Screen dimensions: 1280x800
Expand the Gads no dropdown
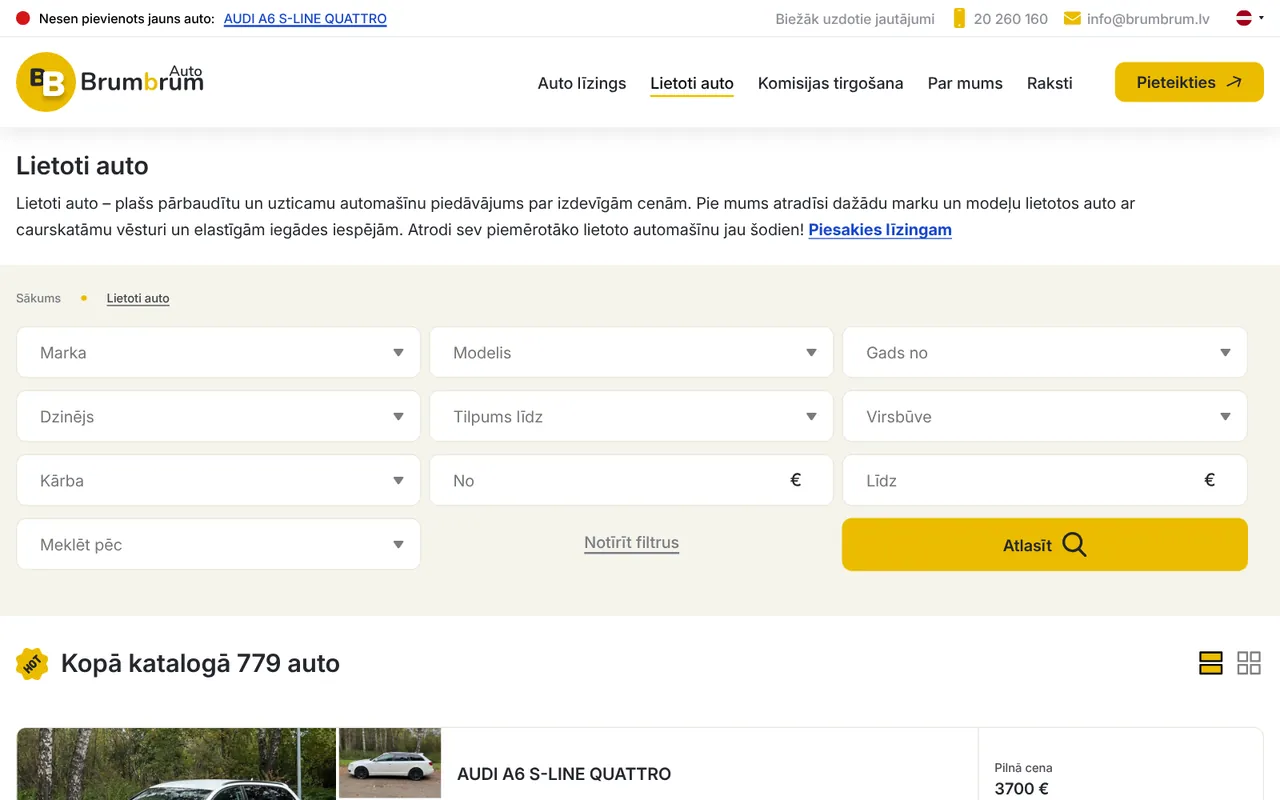pyautogui.click(x=1045, y=352)
